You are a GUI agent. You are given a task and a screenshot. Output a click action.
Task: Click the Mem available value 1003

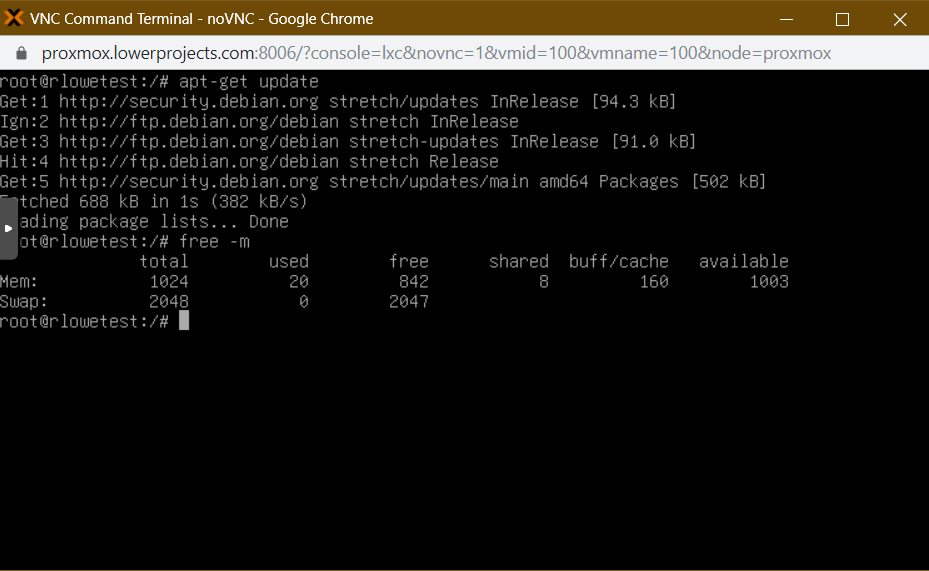click(x=769, y=281)
